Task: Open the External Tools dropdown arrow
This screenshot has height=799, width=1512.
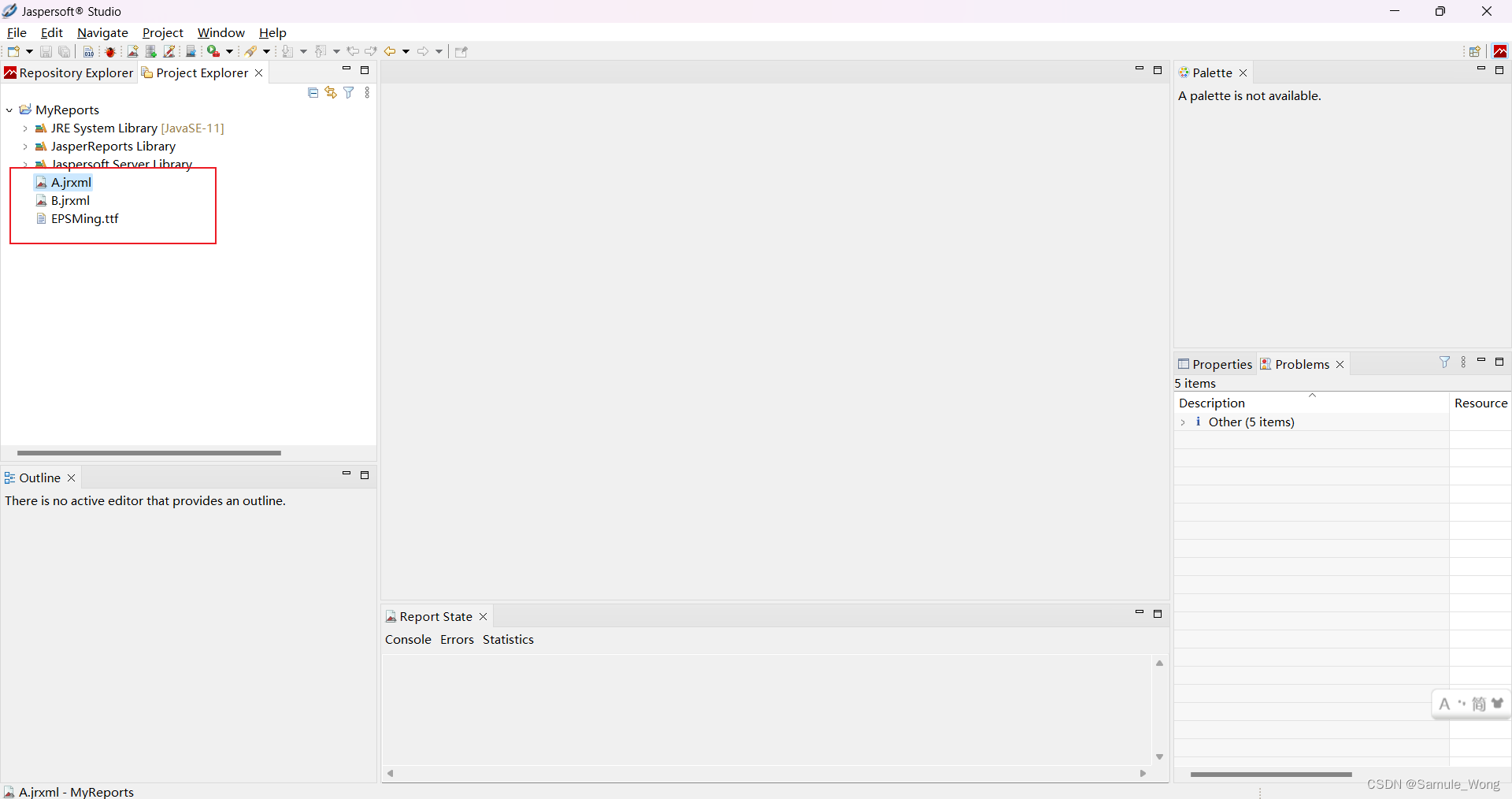Action: [230, 52]
